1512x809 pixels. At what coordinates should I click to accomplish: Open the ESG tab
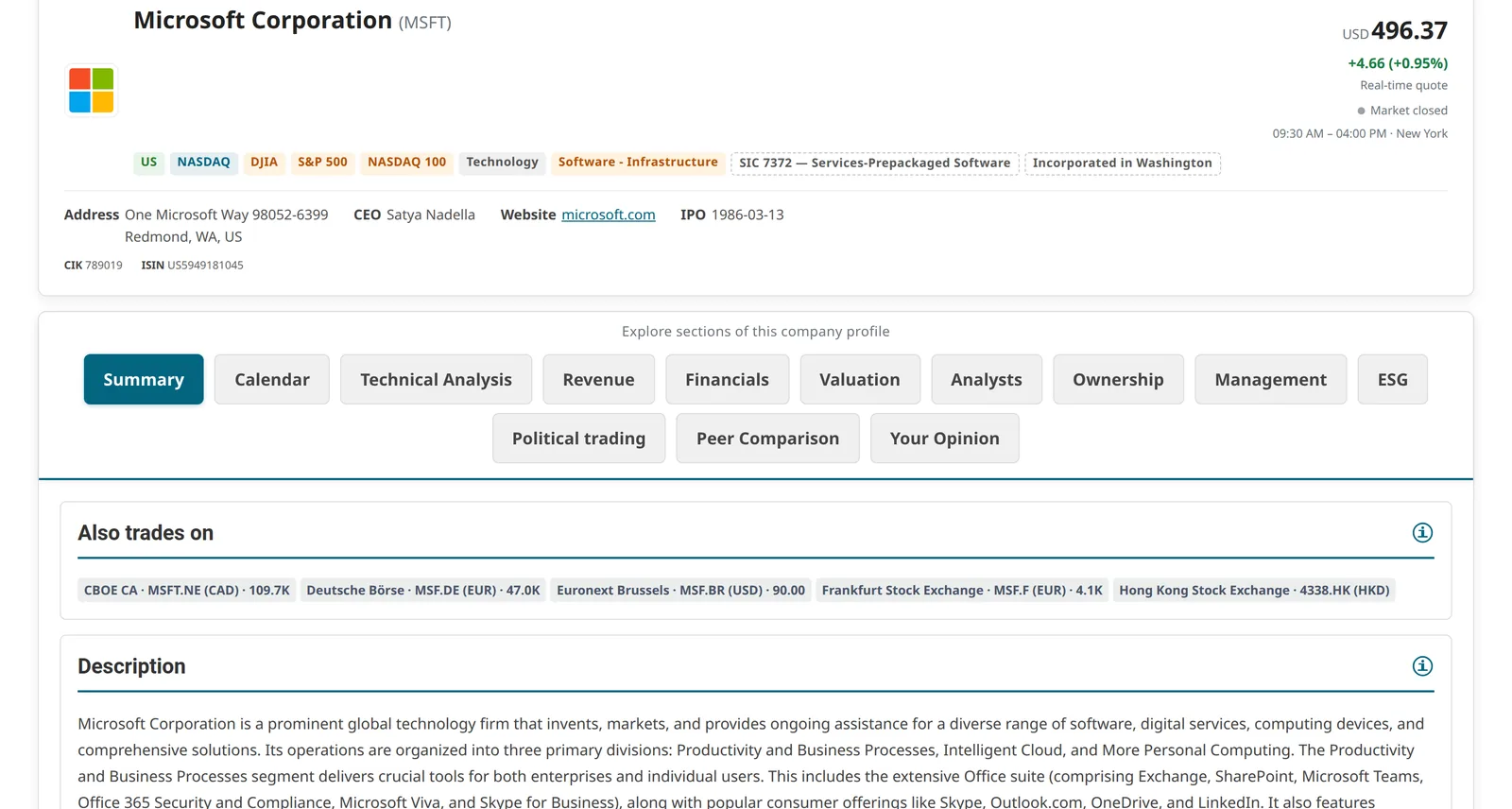click(x=1393, y=379)
